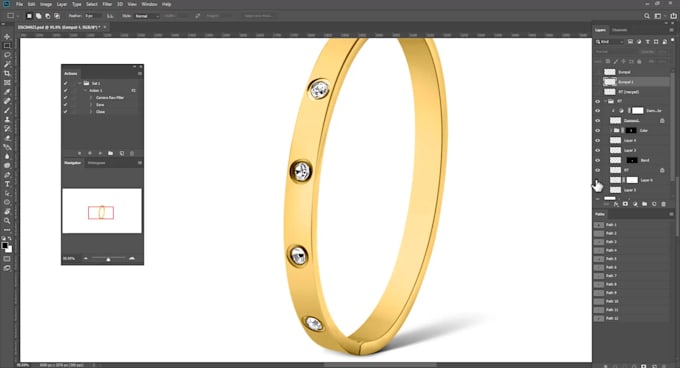680x368 pixels.
Task: Click the Add layer mask icon
Action: click(x=625, y=204)
